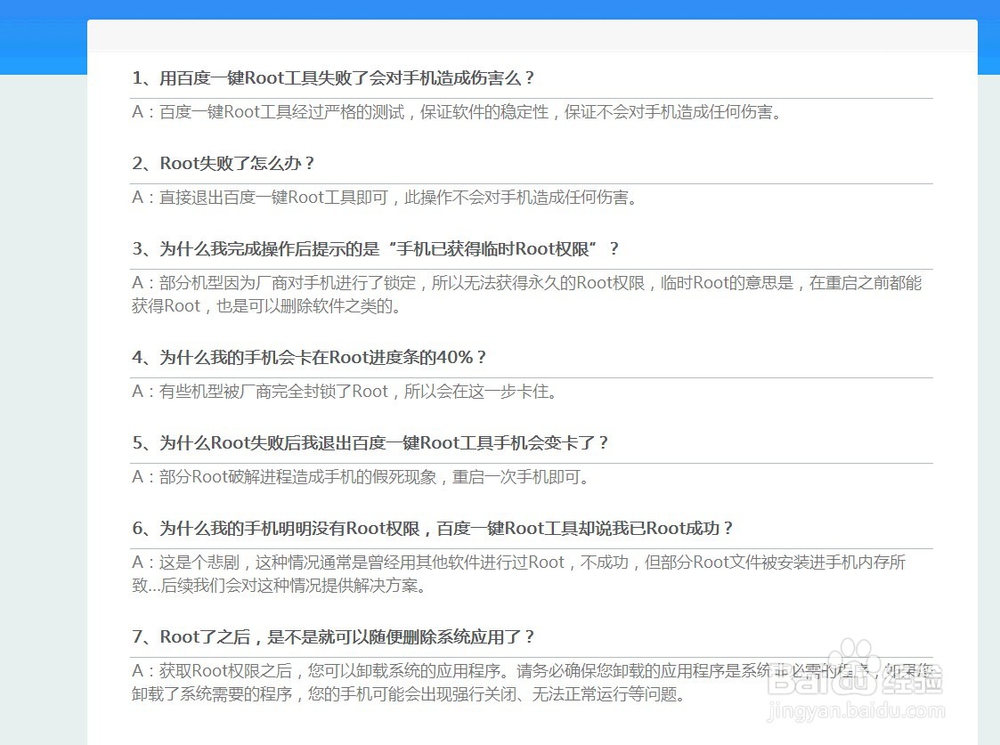
Task: Click question 1 heading about Root工具失败伤害
Action: click(x=333, y=78)
